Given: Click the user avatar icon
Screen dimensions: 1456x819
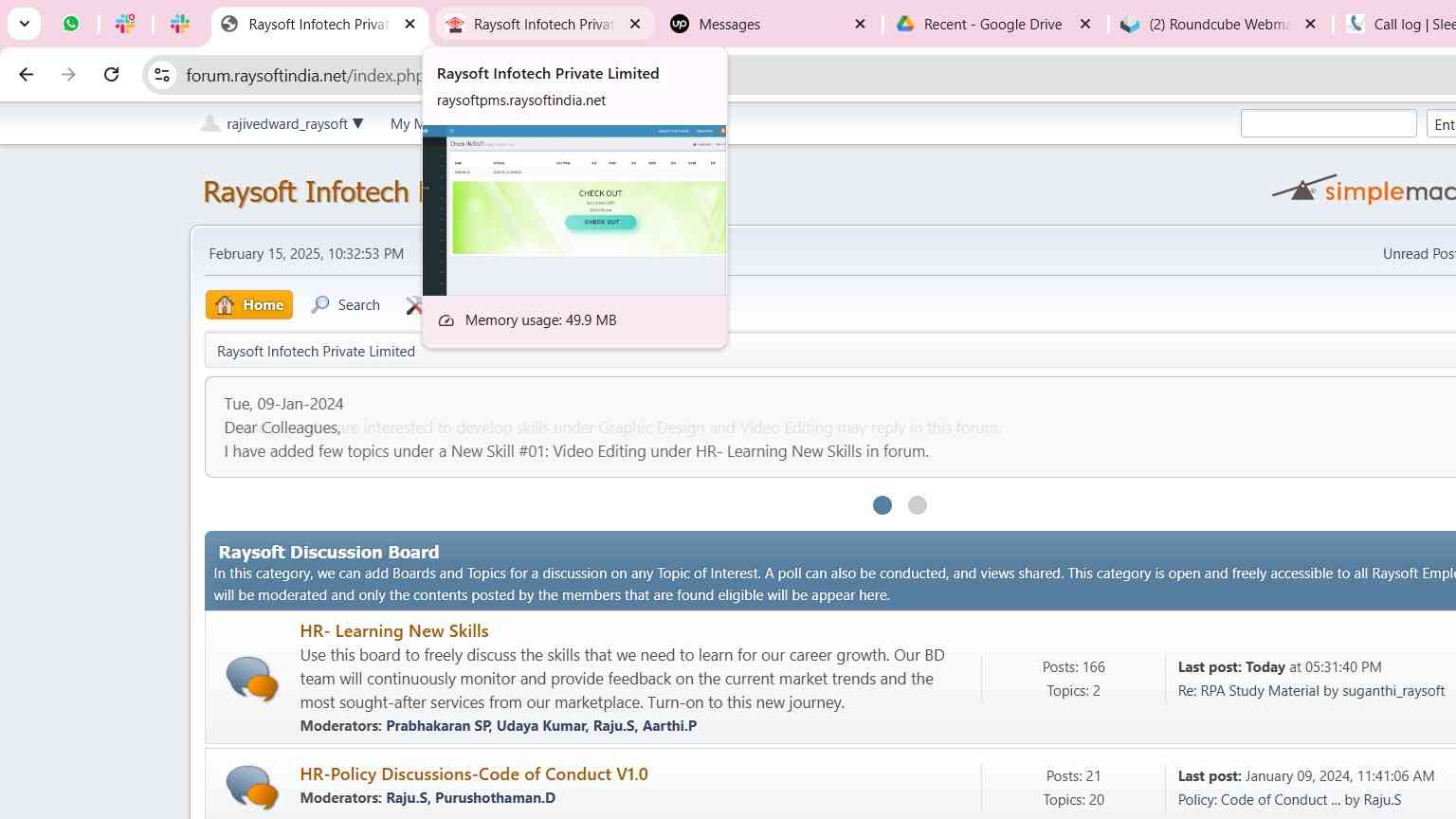Looking at the screenshot, I should coord(210,123).
